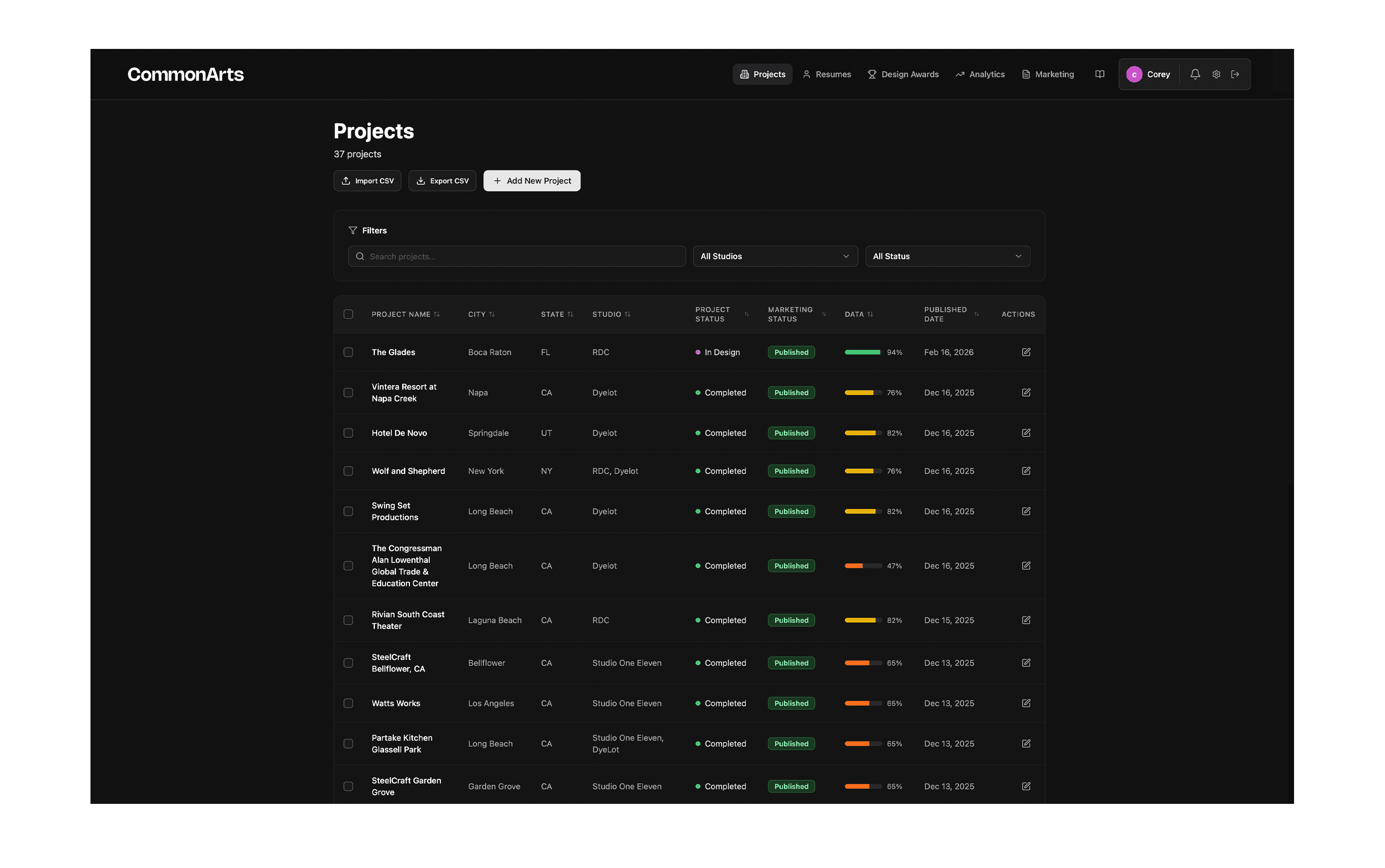Click the Add New Project button
This screenshot has height=868, width=1385.
[531, 181]
